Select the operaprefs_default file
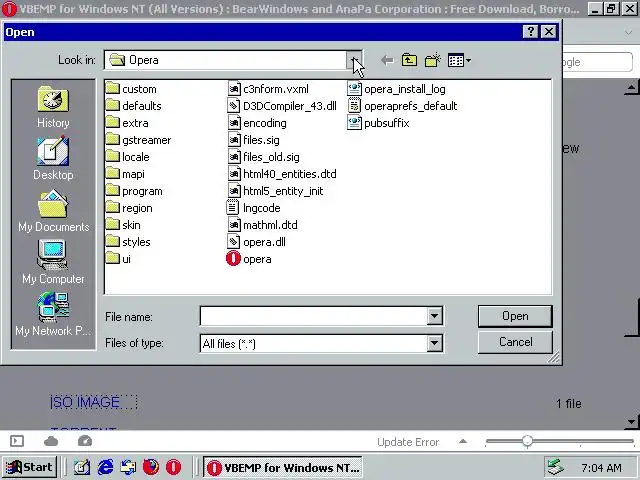Image resolution: width=640 pixels, height=480 pixels. [402, 106]
